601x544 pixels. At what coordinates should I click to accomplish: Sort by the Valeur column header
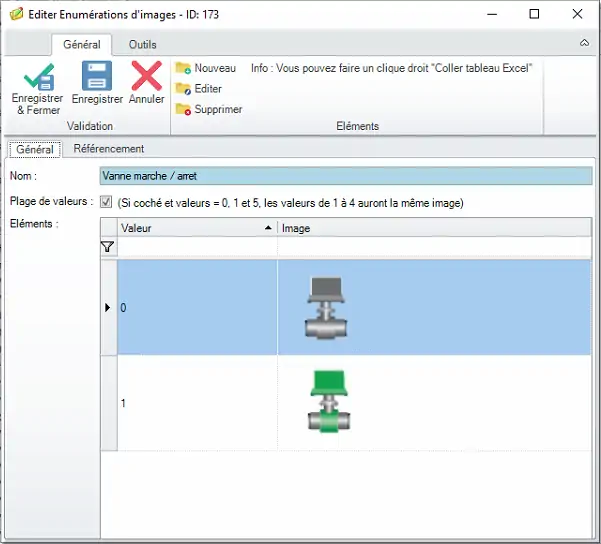[197, 228]
